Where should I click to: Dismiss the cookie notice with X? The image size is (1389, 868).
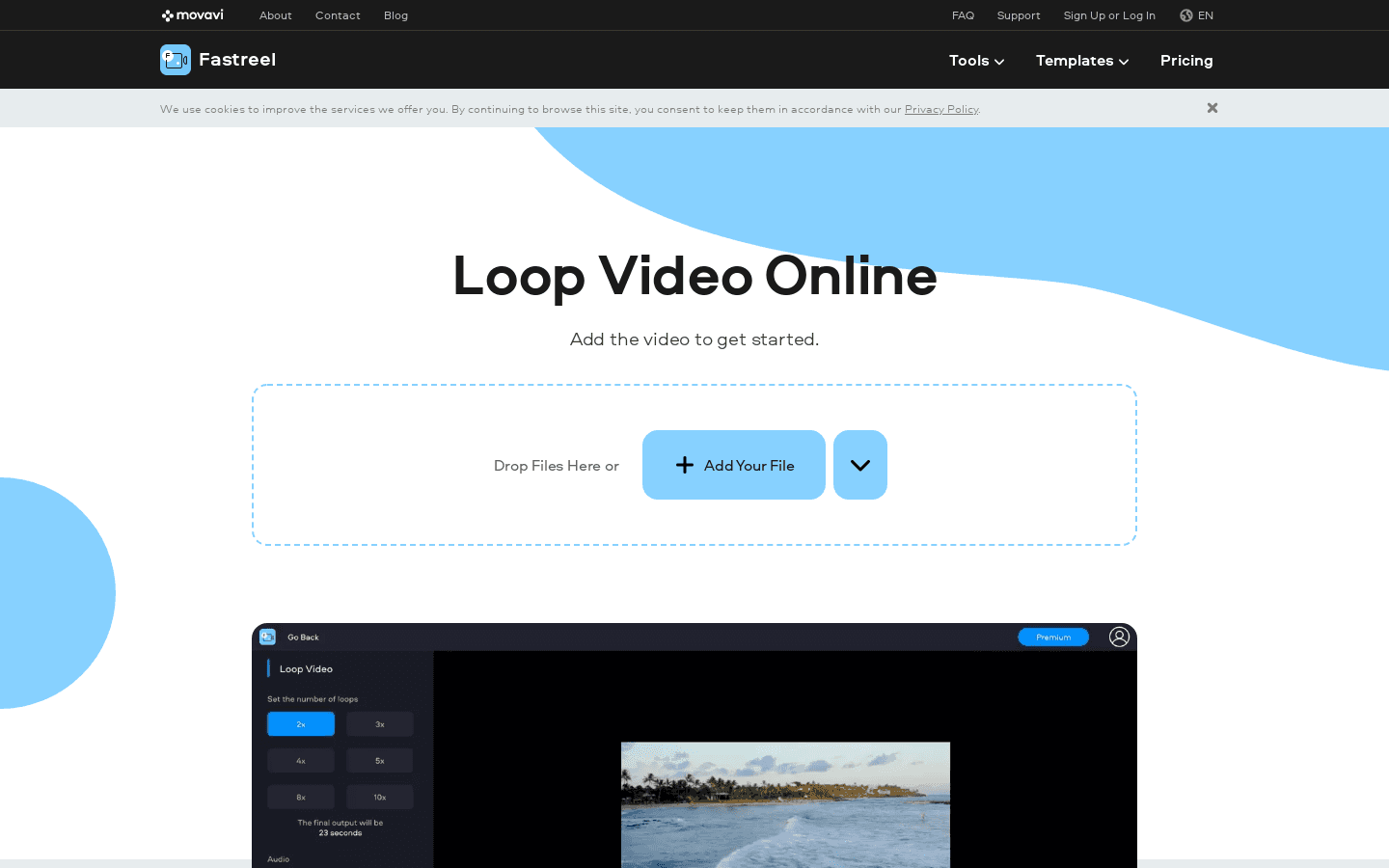pos(1212,108)
